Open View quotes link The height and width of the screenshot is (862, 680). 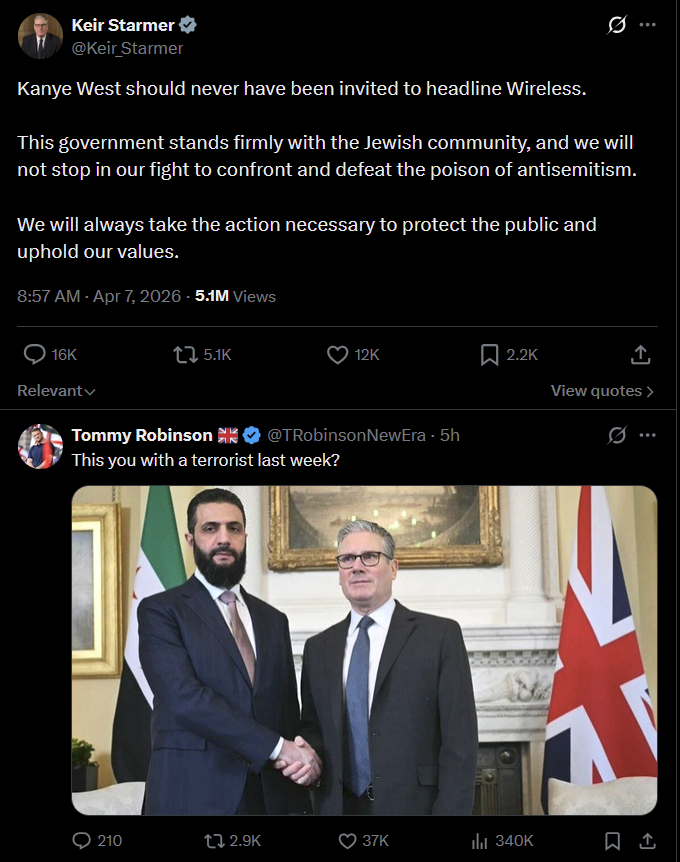pyautogui.click(x=602, y=391)
